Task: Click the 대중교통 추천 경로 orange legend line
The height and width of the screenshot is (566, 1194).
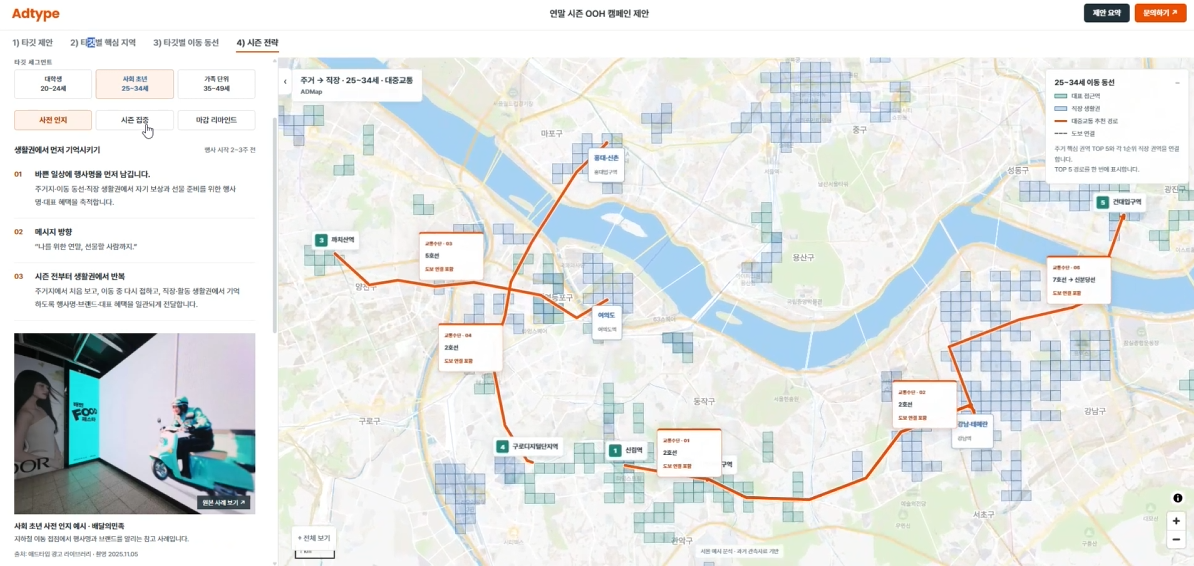Action: 1059,120
